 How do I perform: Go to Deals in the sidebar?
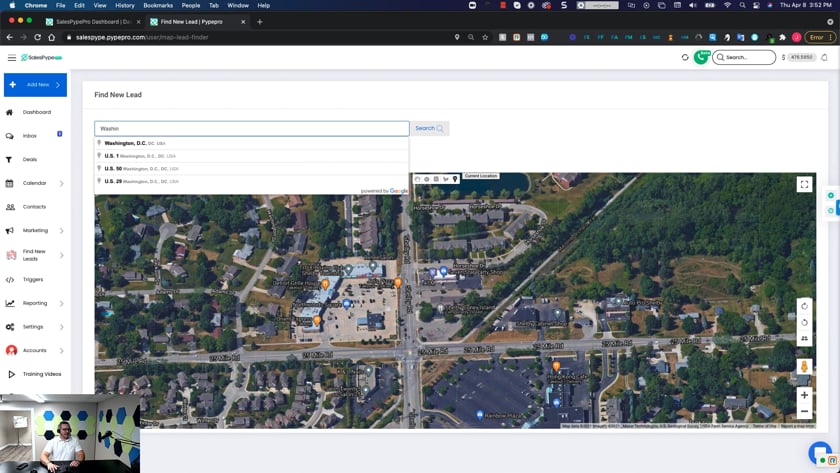pos(29,160)
